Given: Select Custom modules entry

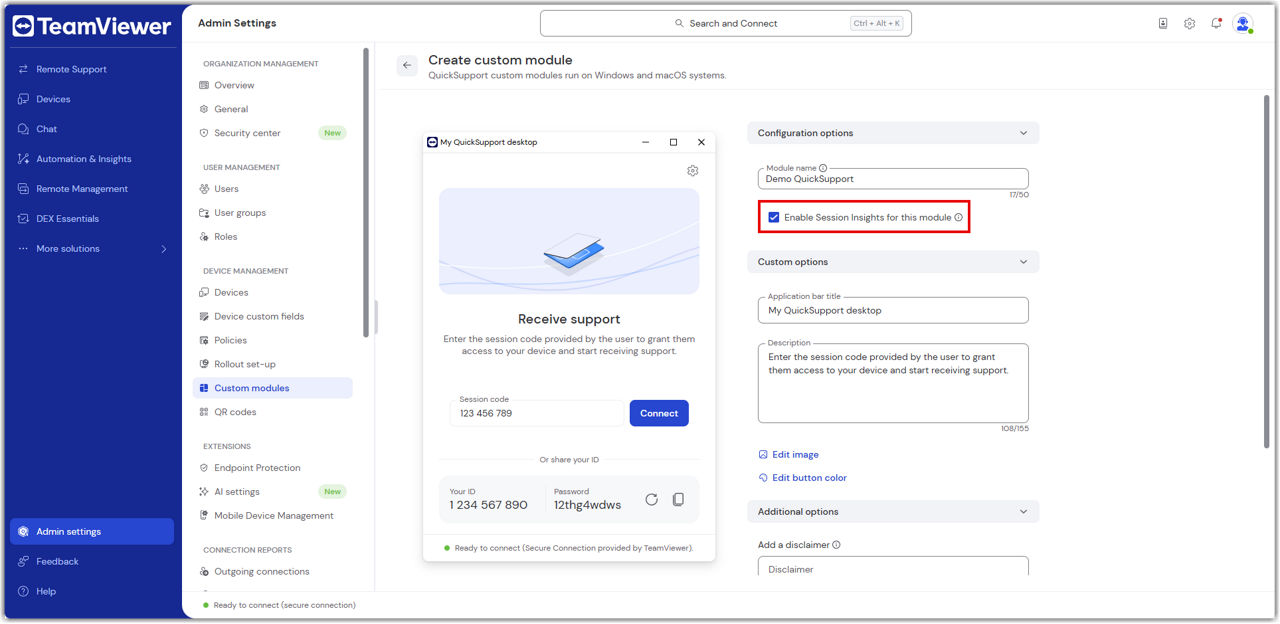Looking at the screenshot, I should [x=272, y=388].
